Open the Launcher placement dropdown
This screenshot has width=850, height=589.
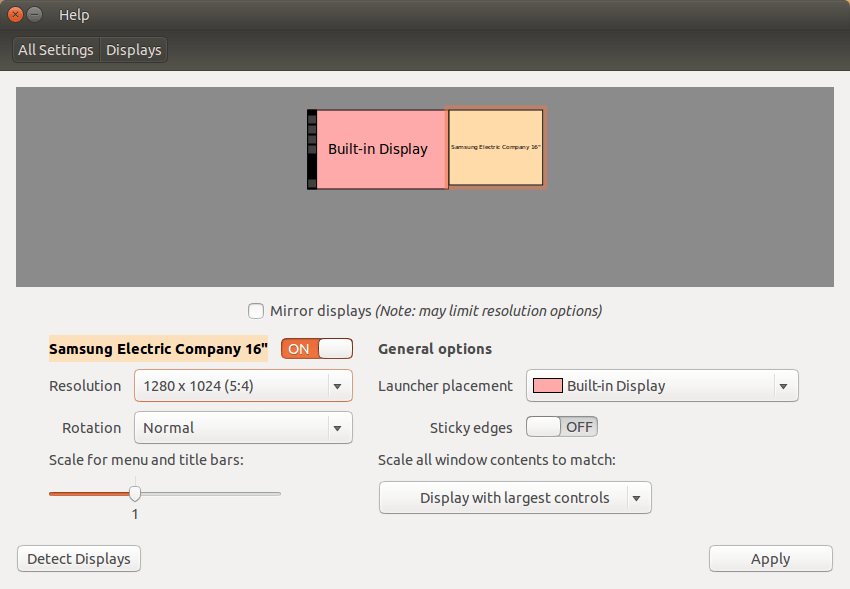[x=662, y=385]
